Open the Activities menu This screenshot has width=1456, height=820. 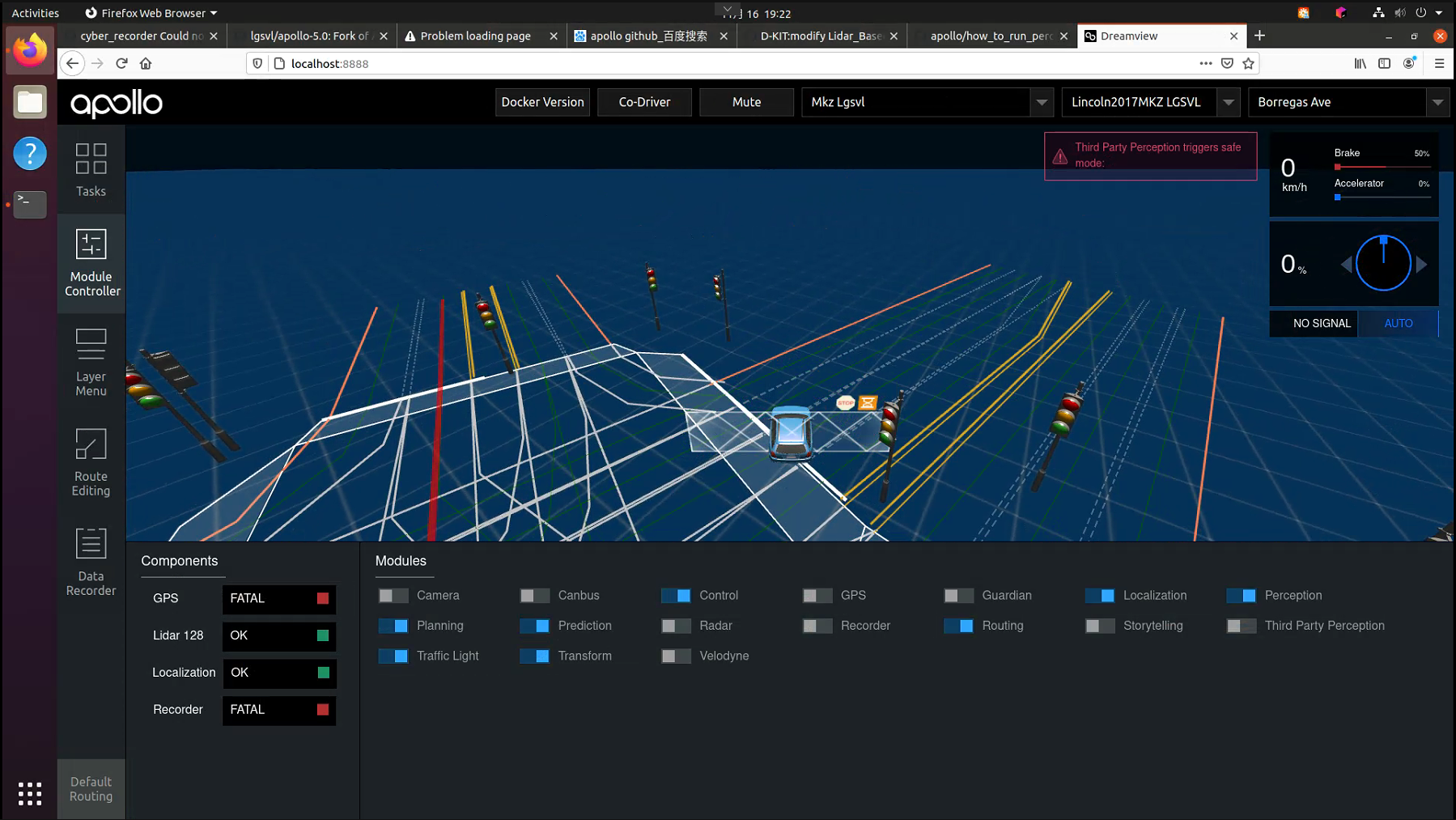[35, 12]
